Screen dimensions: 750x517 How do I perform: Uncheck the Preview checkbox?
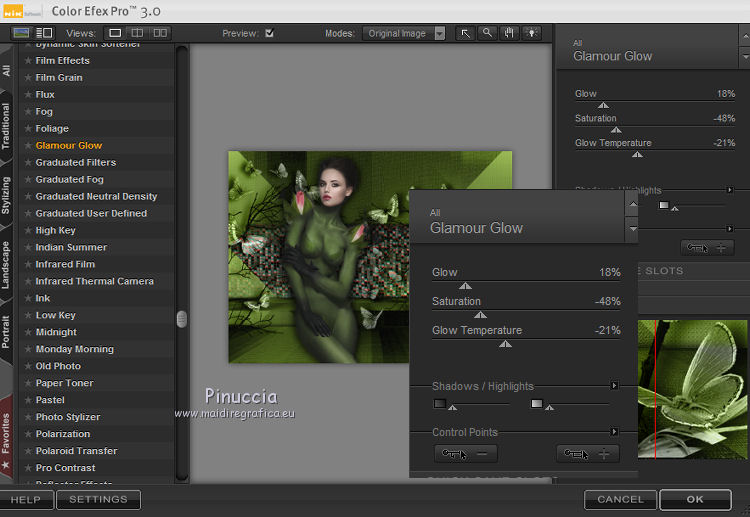[269, 33]
